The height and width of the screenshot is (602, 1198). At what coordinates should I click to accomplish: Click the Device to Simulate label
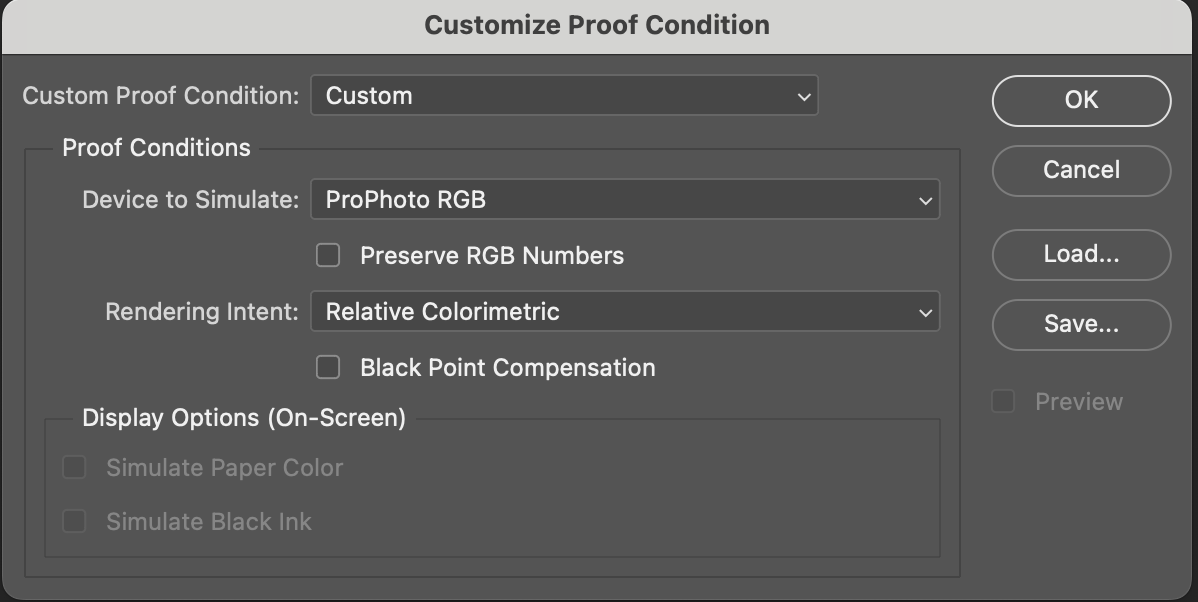(190, 200)
